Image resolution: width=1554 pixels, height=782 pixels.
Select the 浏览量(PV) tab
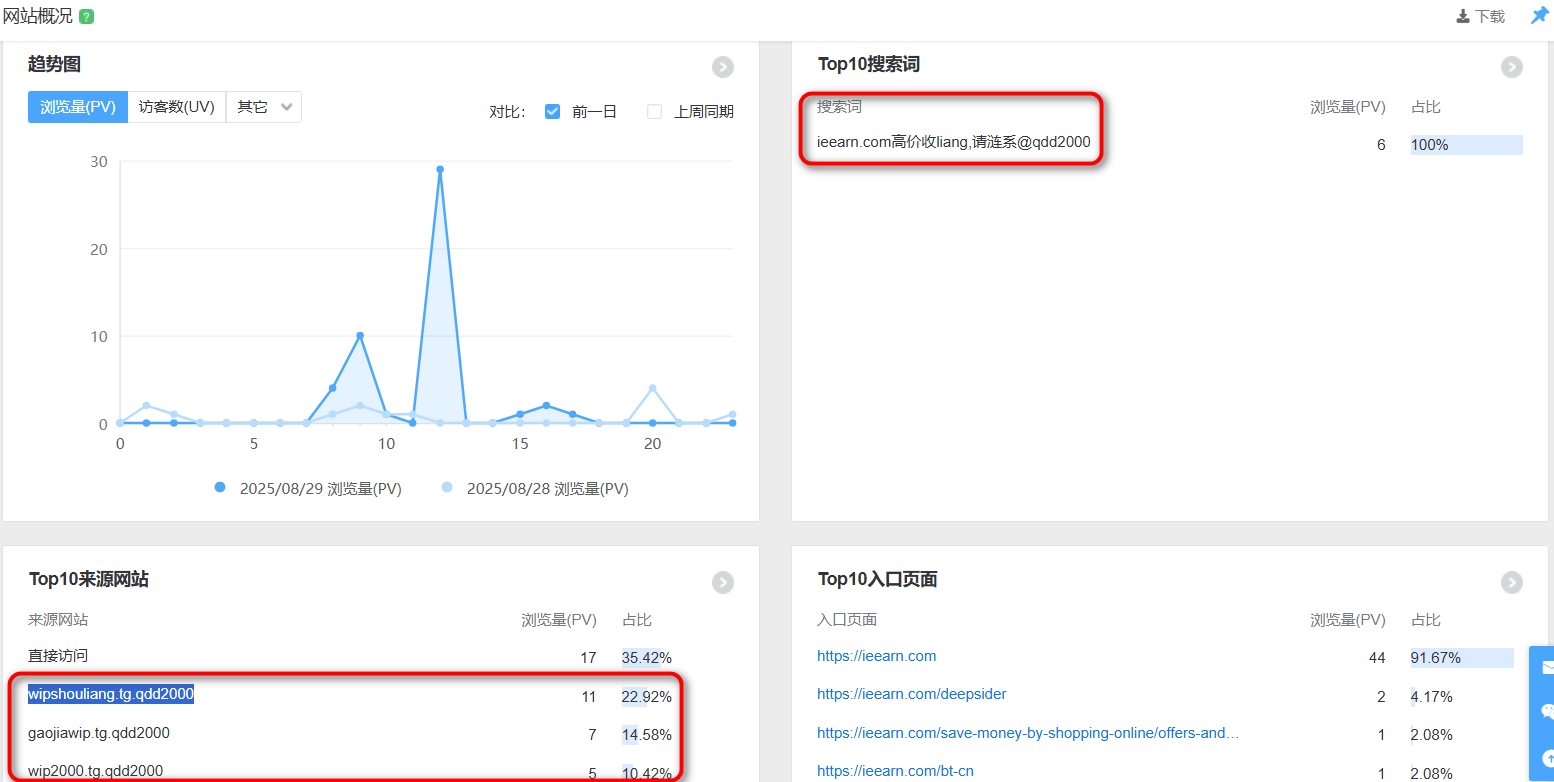click(x=77, y=107)
